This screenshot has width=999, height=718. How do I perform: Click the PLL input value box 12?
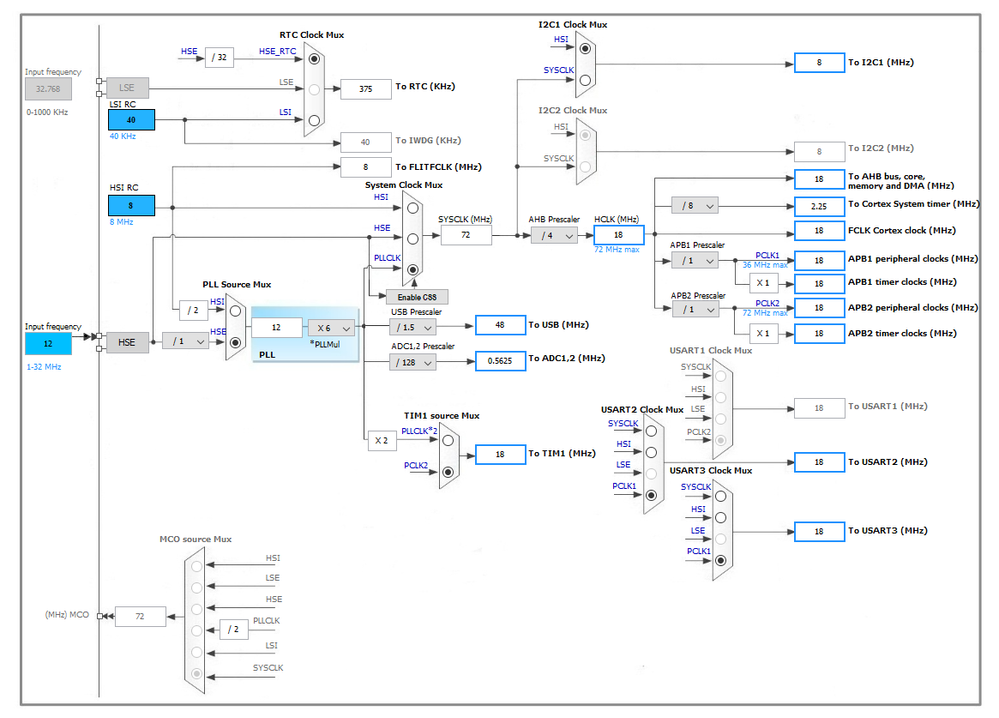(277, 327)
